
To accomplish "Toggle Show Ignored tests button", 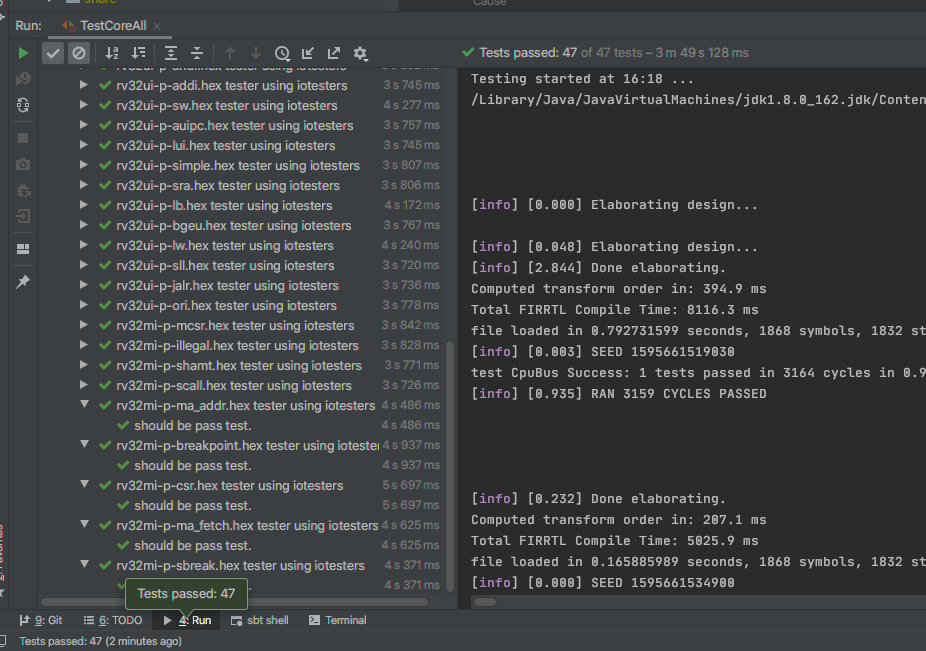I will point(79,53).
